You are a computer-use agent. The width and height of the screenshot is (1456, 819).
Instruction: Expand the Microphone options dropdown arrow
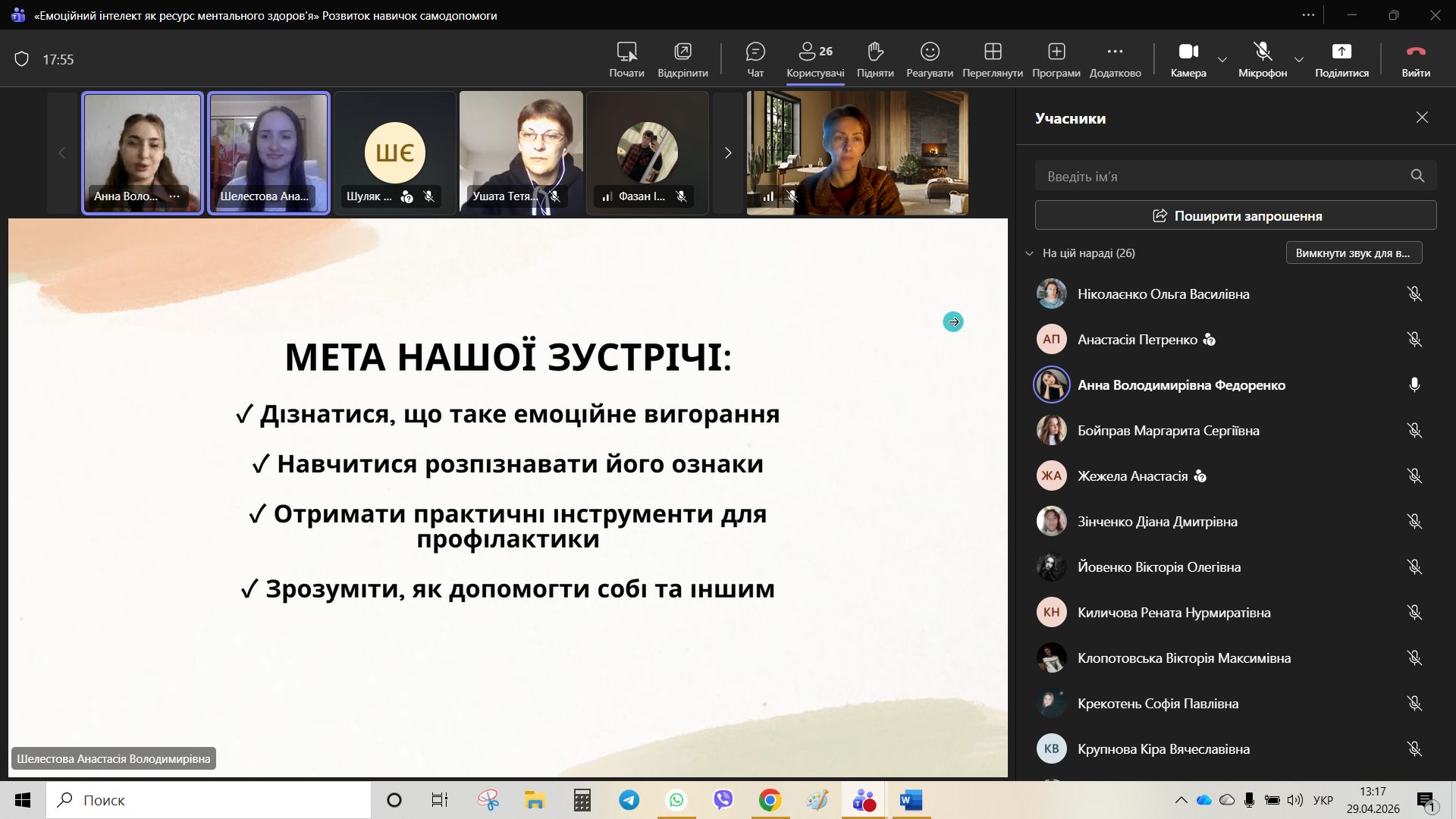tap(1299, 59)
